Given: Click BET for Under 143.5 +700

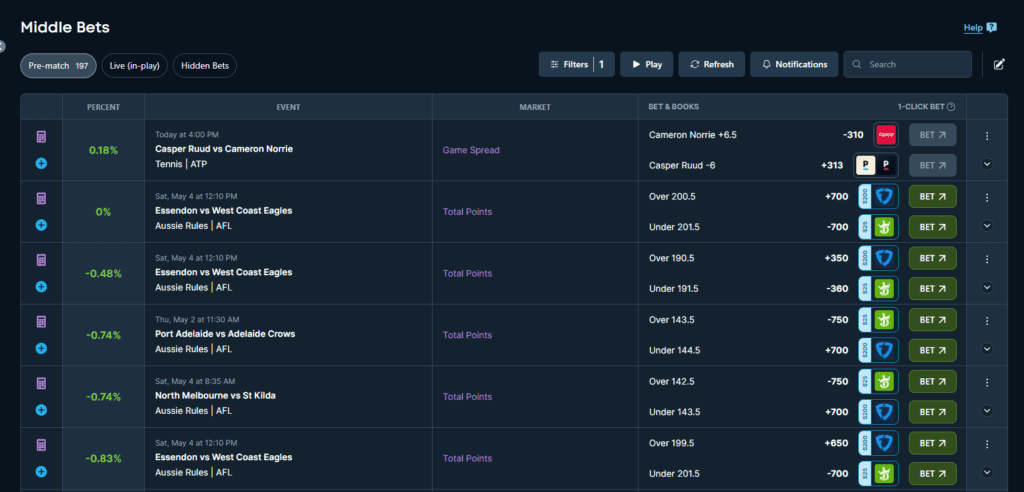Looking at the screenshot, I should [x=933, y=412].
